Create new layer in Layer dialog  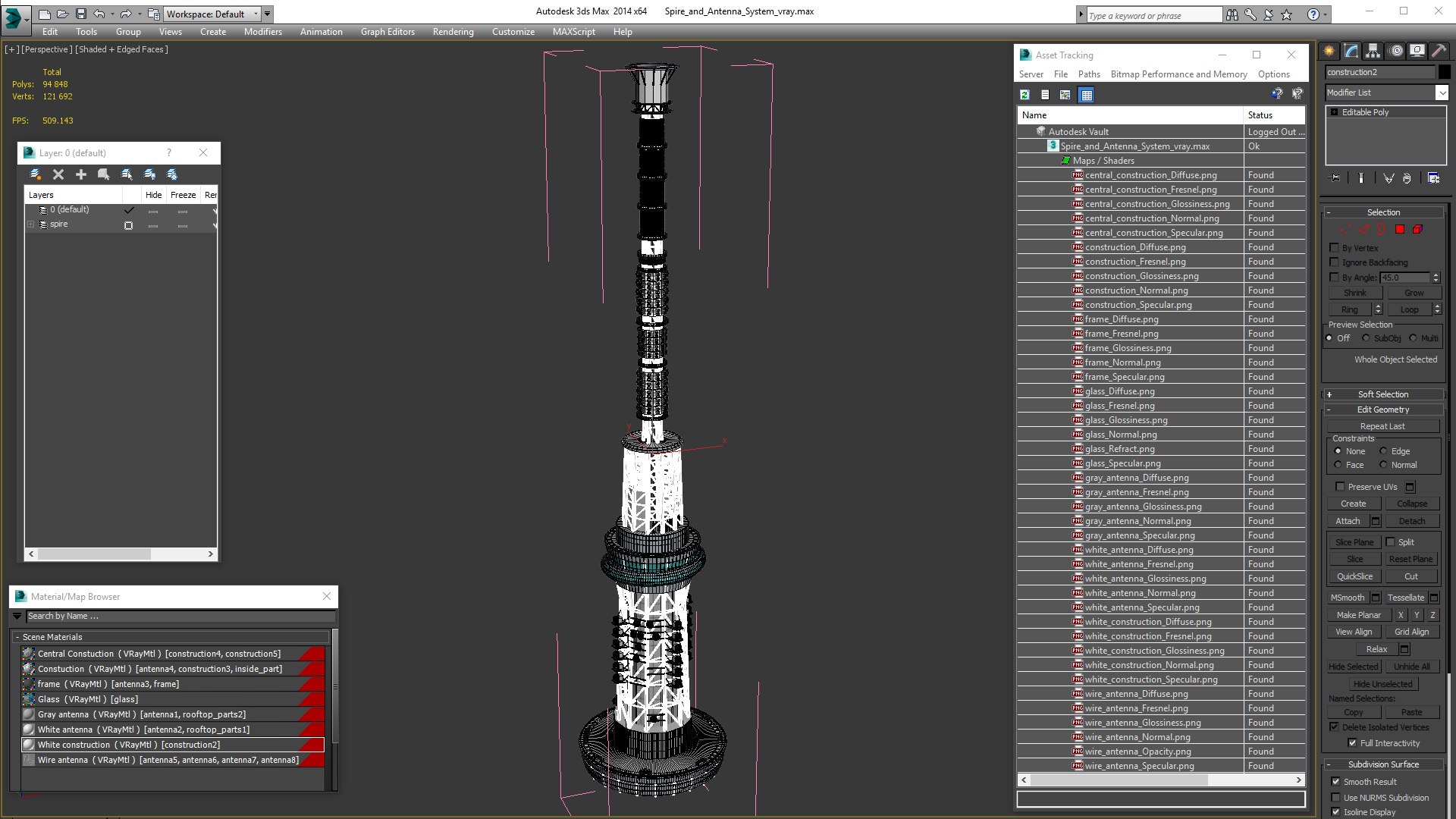point(35,174)
